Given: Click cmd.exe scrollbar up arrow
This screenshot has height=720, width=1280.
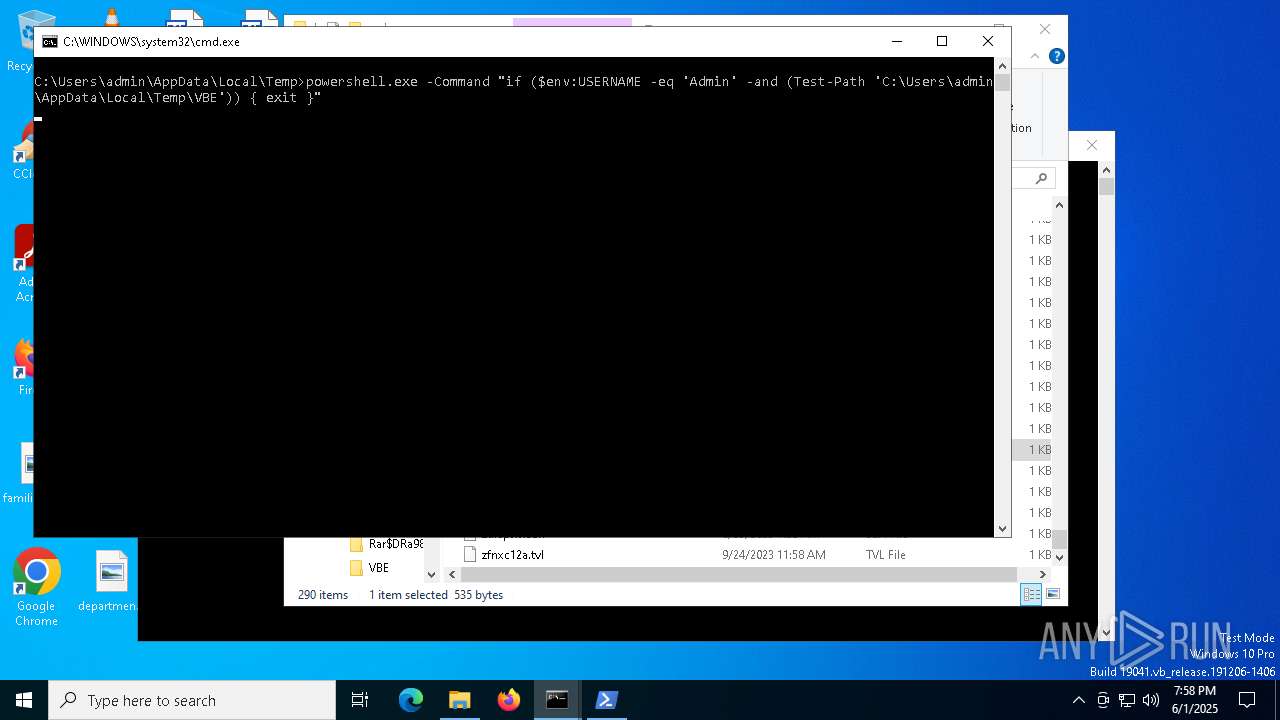Looking at the screenshot, I should pos(1002,65).
